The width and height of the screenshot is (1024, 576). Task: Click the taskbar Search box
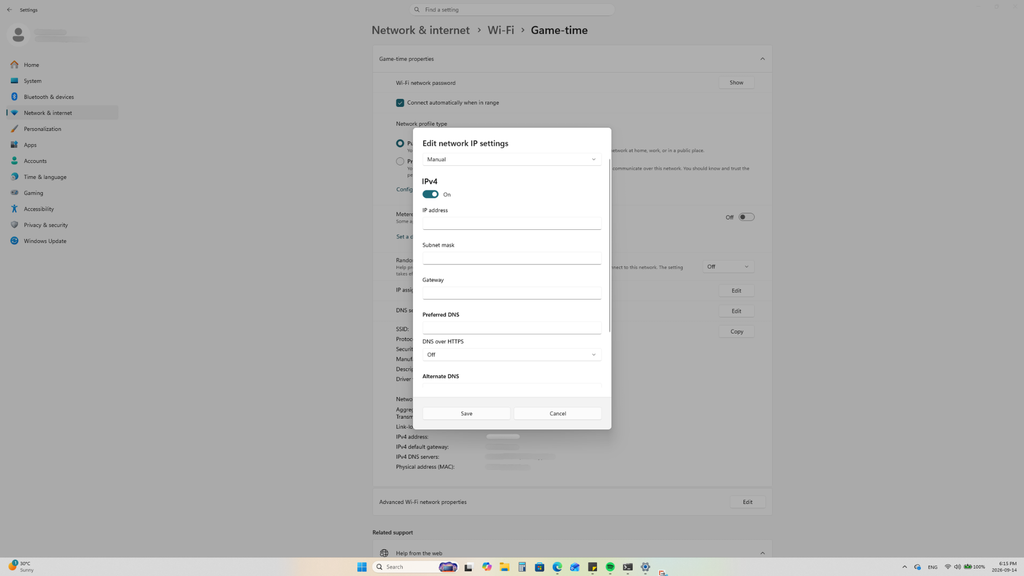point(415,567)
